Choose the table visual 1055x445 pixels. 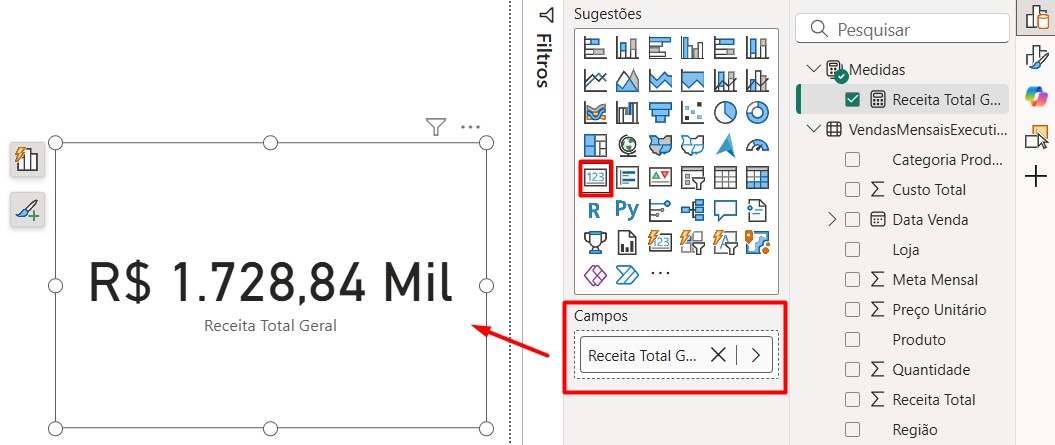tap(725, 178)
